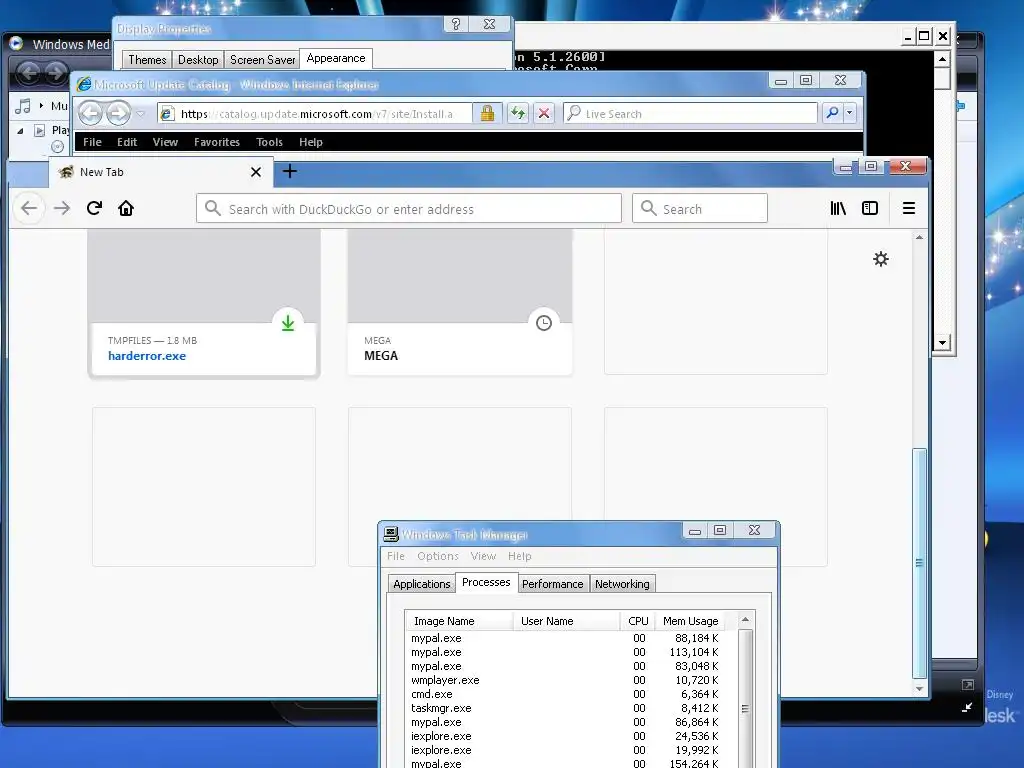This screenshot has width=1024, height=768.
Task: Open IE View menu
Action: coord(165,142)
